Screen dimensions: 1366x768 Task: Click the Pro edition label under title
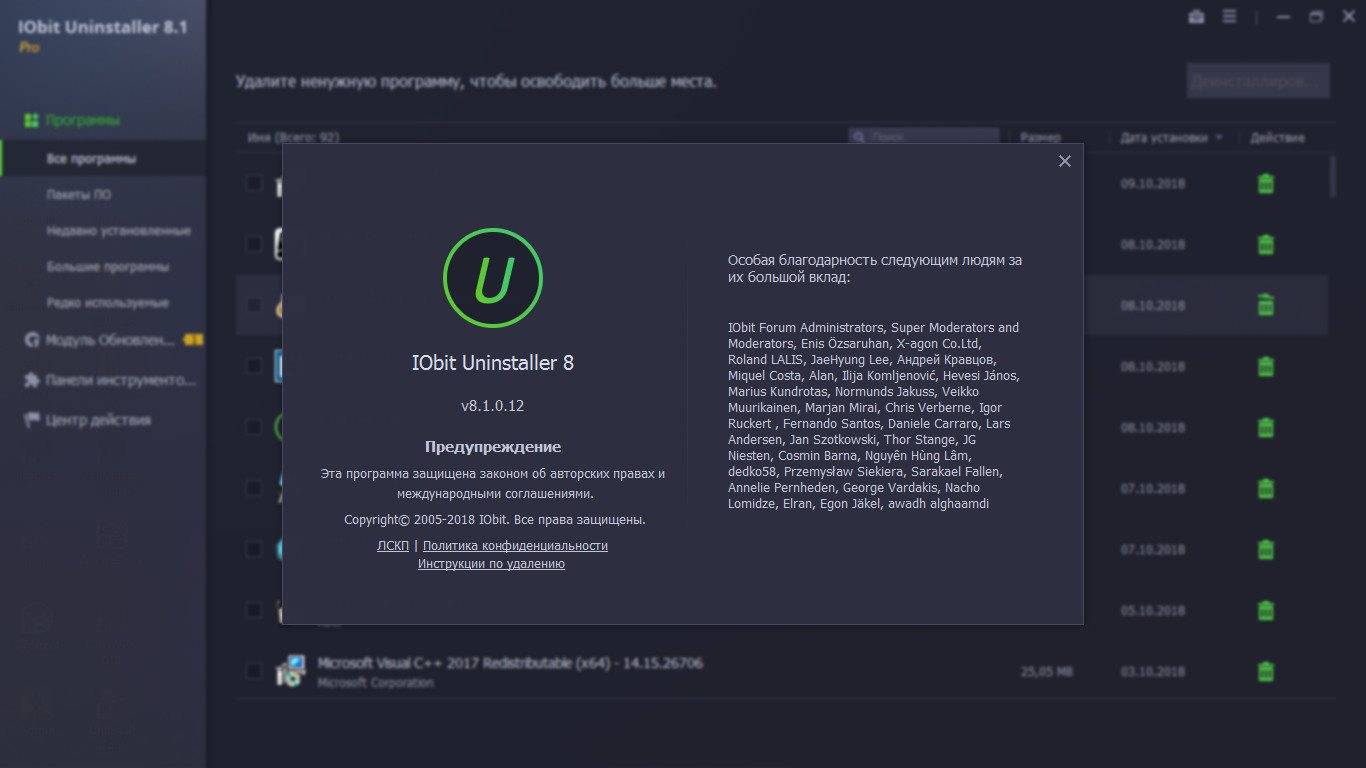click(30, 47)
